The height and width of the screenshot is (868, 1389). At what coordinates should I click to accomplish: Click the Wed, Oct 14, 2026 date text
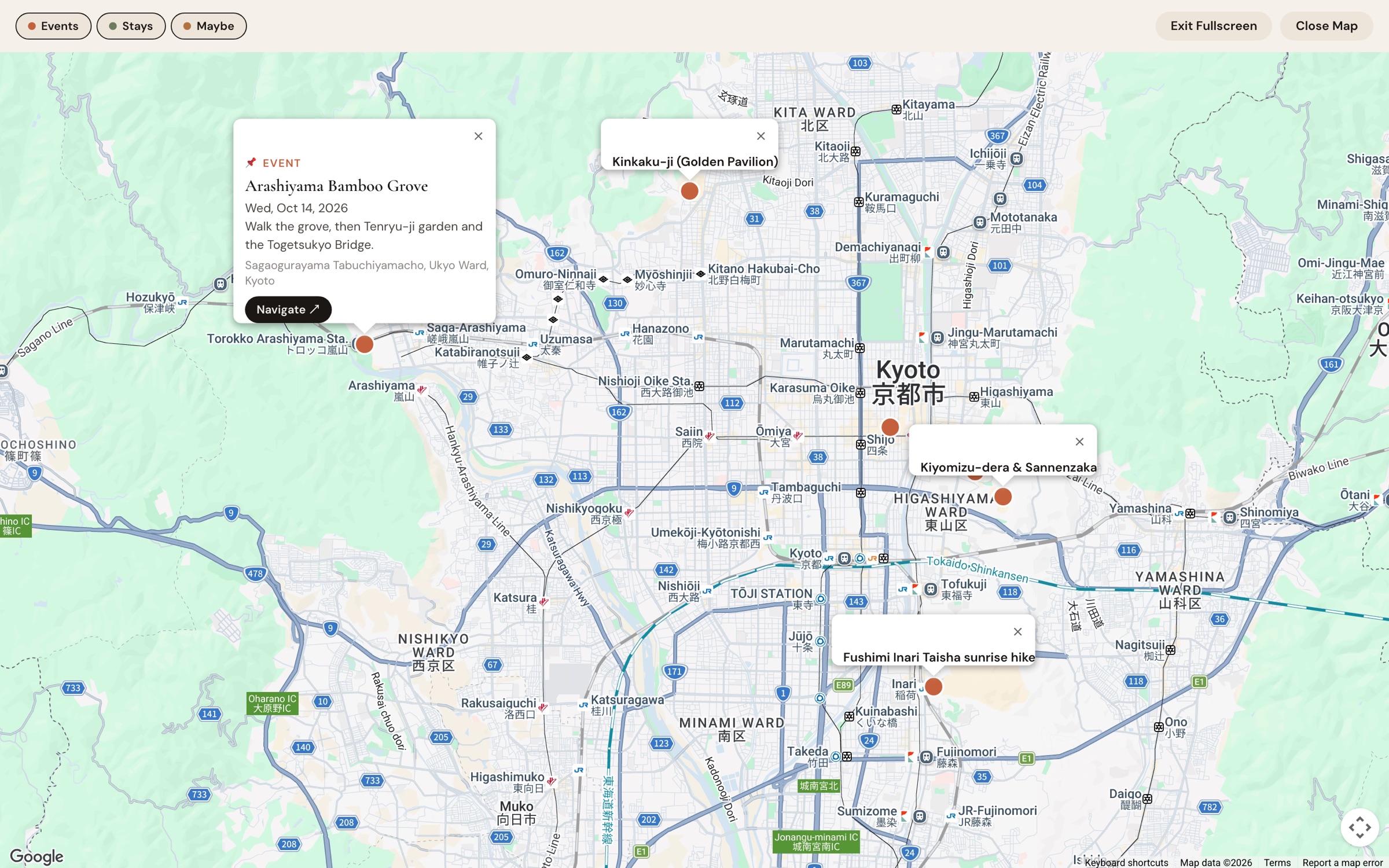click(x=296, y=208)
